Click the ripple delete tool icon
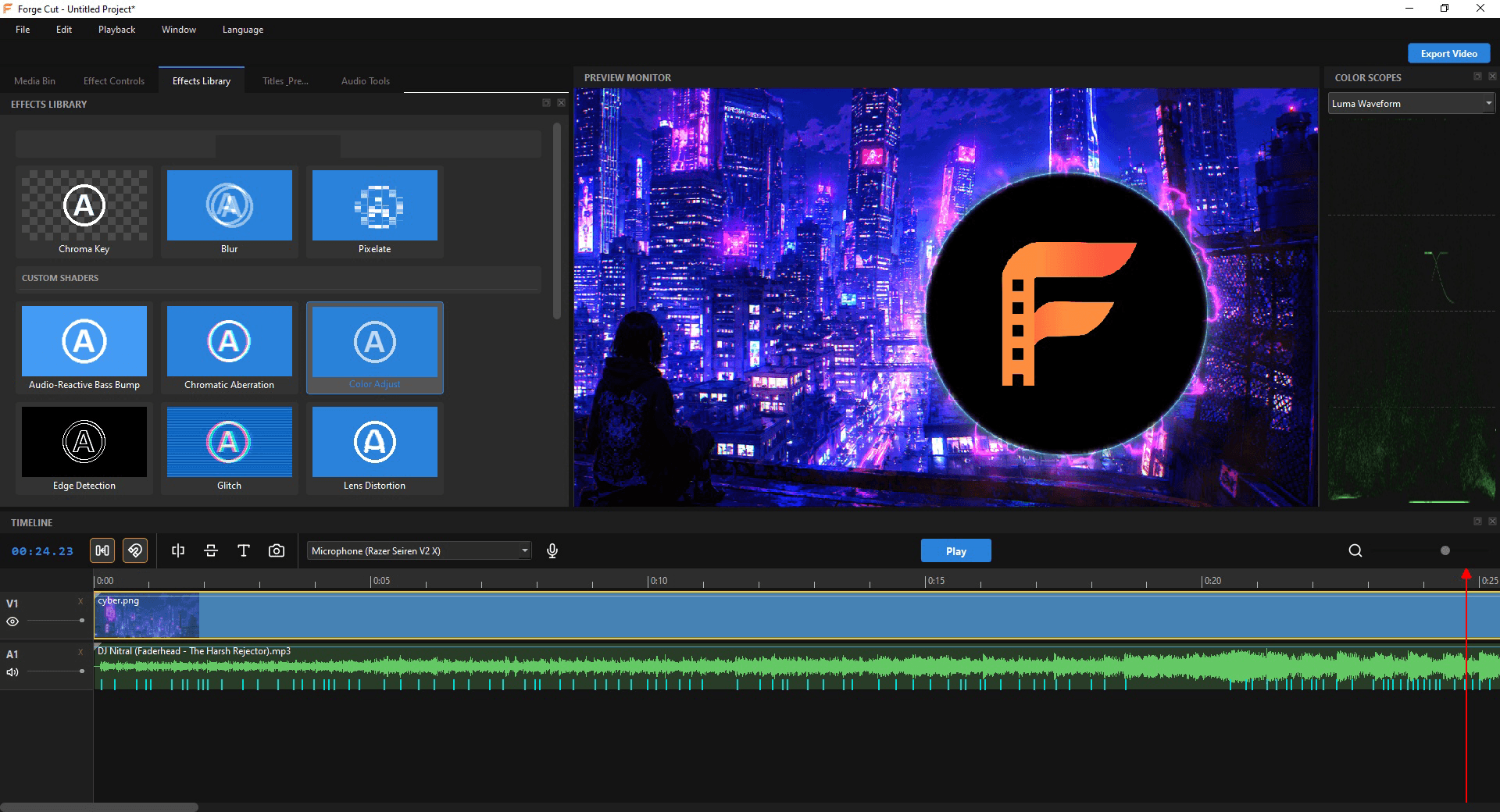Viewport: 1500px width, 812px height. coord(211,550)
